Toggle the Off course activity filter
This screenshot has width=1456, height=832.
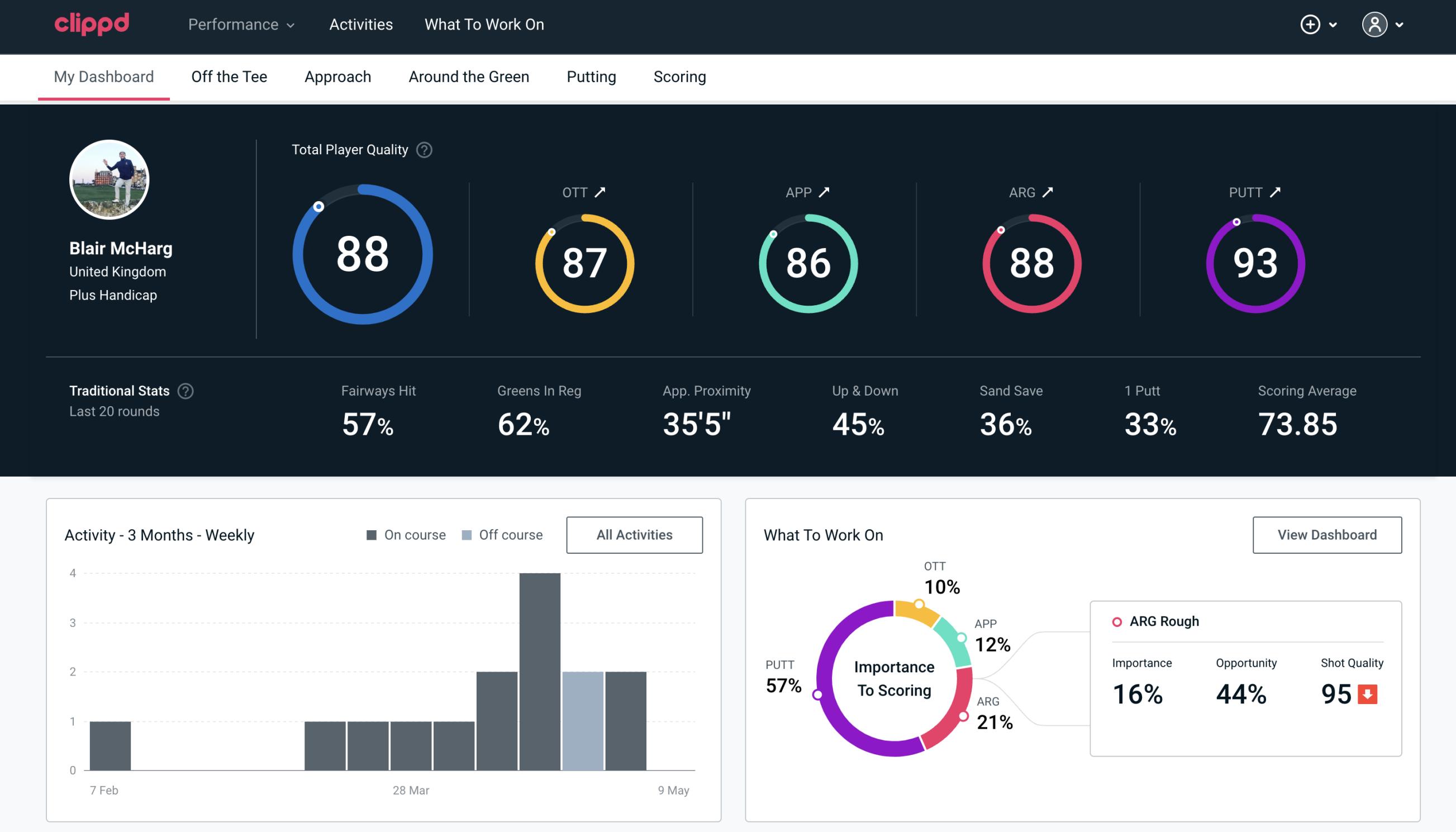pyautogui.click(x=500, y=534)
